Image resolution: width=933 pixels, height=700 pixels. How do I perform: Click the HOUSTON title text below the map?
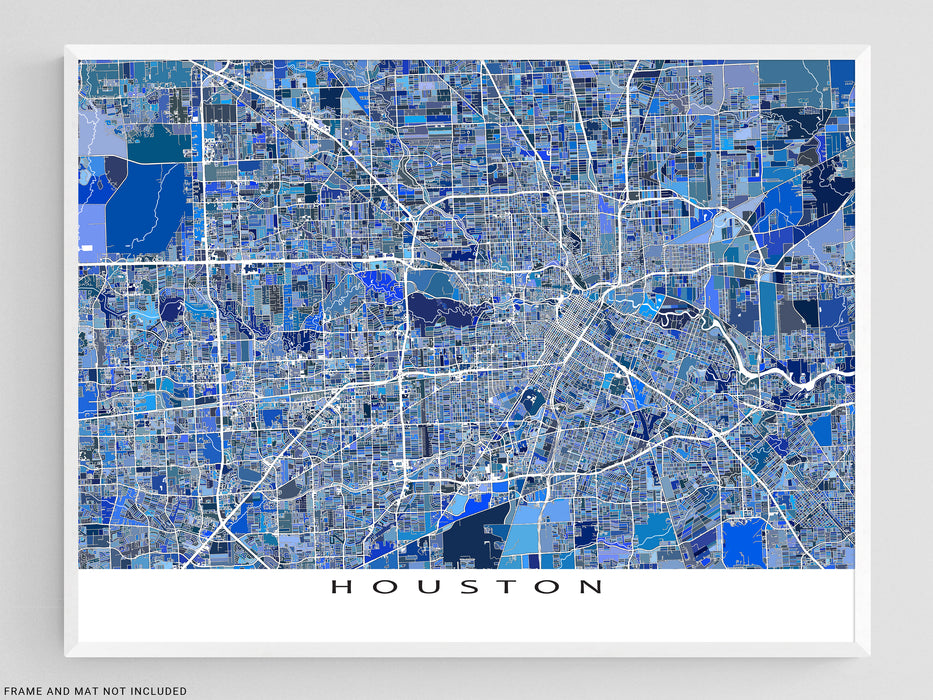pyautogui.click(x=467, y=587)
